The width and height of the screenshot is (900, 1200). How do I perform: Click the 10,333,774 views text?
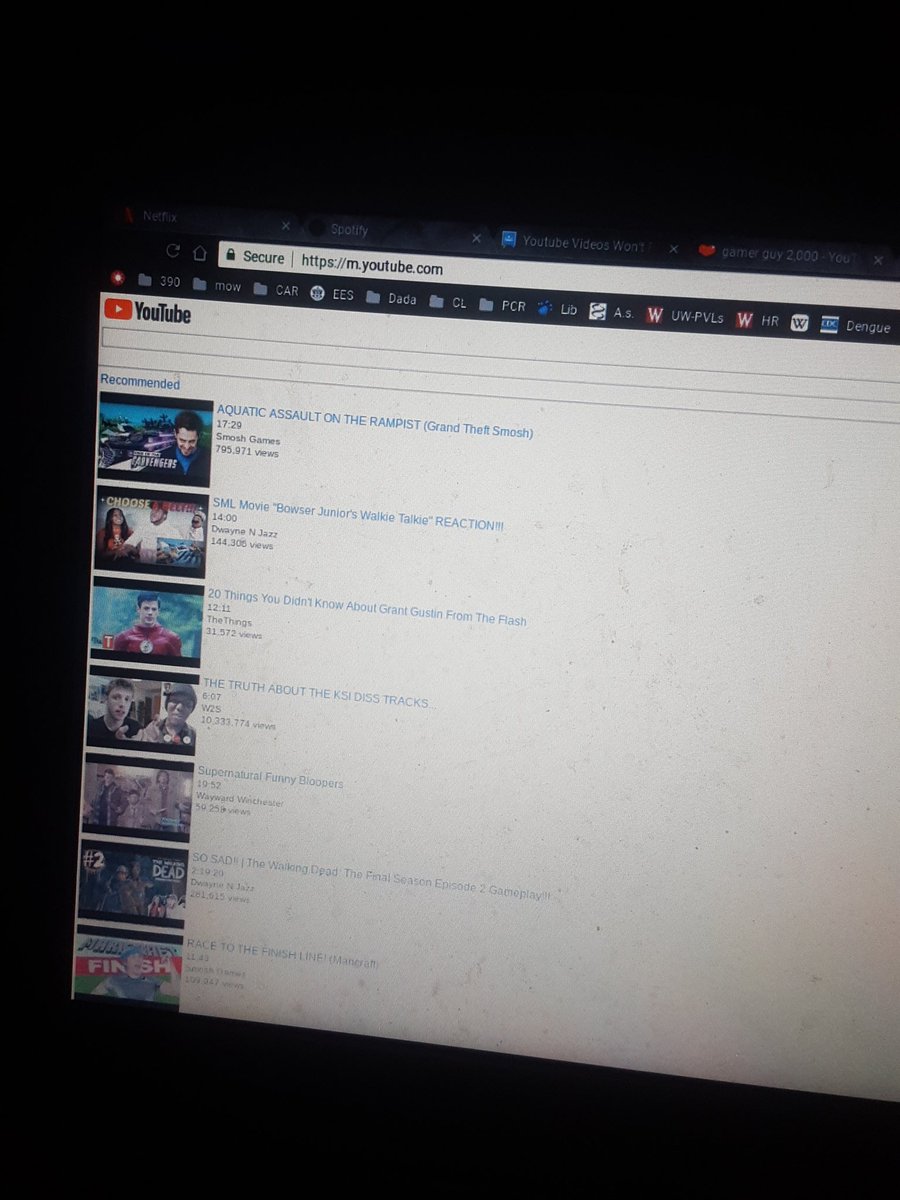[x=238, y=723]
